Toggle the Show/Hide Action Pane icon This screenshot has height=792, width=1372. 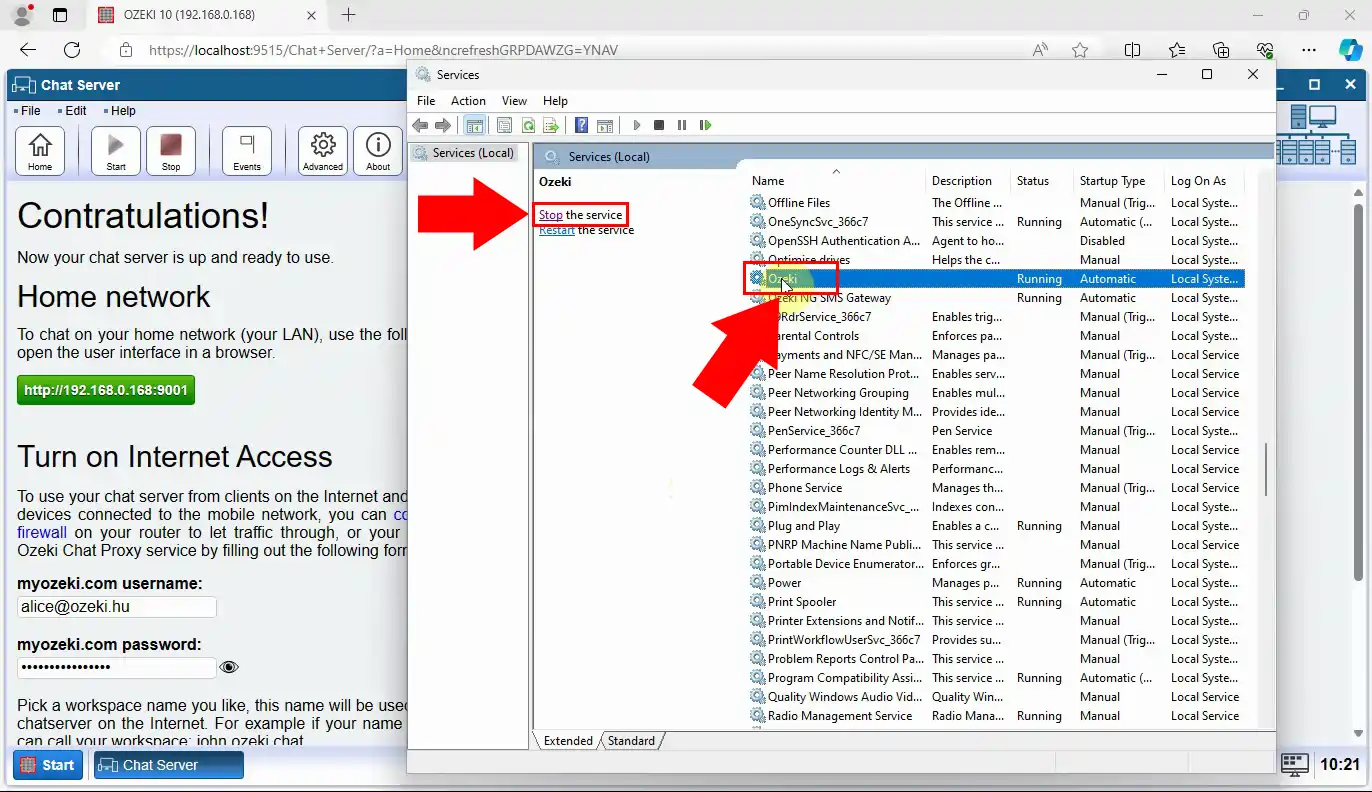605,125
